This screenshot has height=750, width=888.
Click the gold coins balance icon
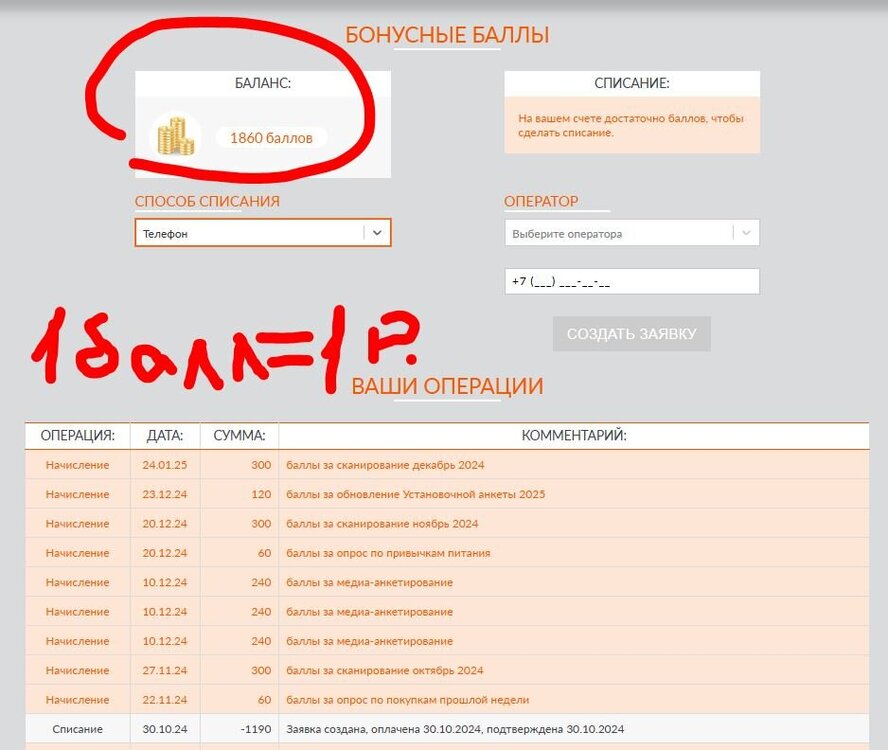tap(176, 137)
